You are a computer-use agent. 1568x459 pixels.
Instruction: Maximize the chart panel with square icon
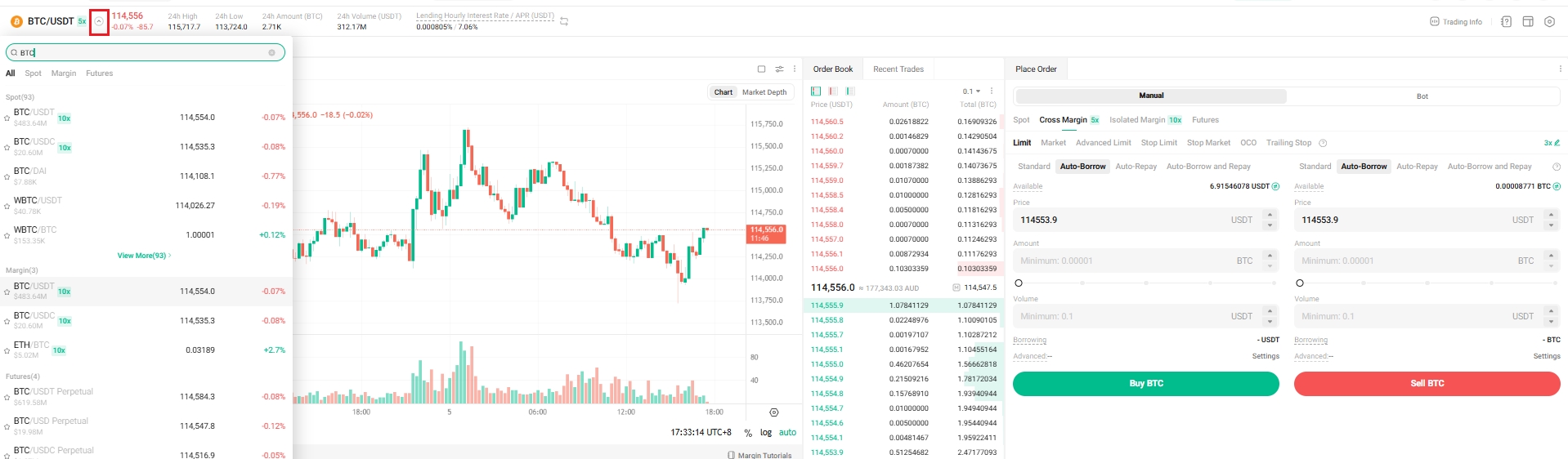pos(761,69)
